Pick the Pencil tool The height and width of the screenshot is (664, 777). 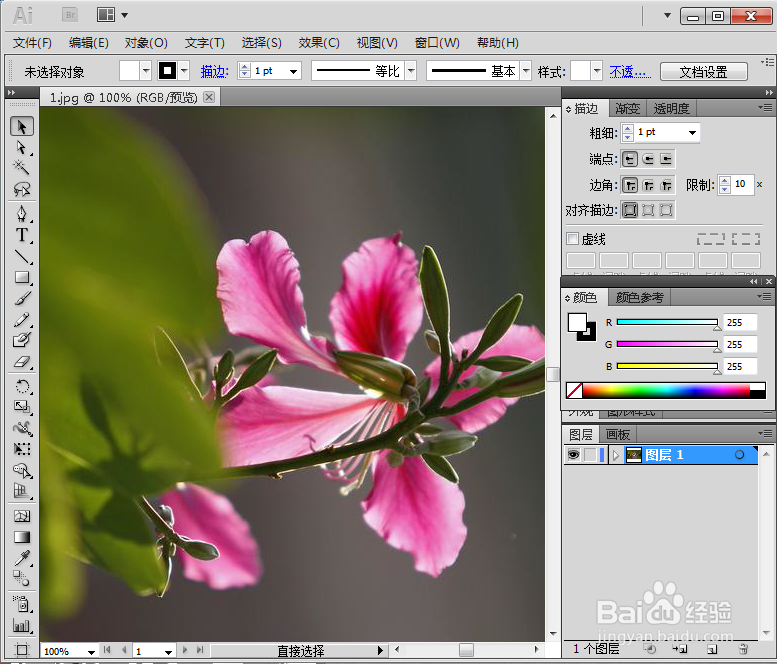pyautogui.click(x=22, y=320)
